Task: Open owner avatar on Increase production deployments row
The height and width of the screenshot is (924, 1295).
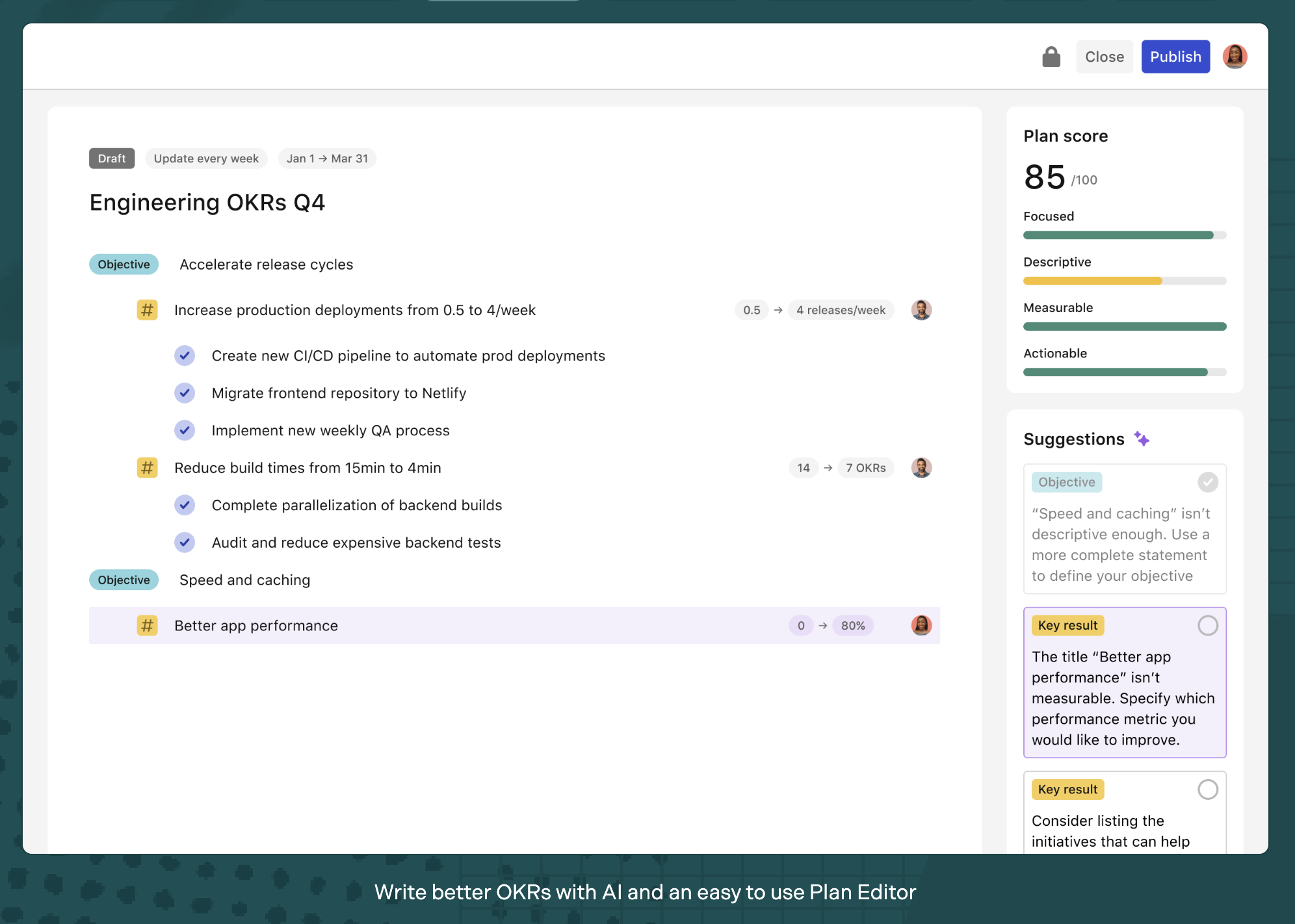Action: tap(921, 310)
